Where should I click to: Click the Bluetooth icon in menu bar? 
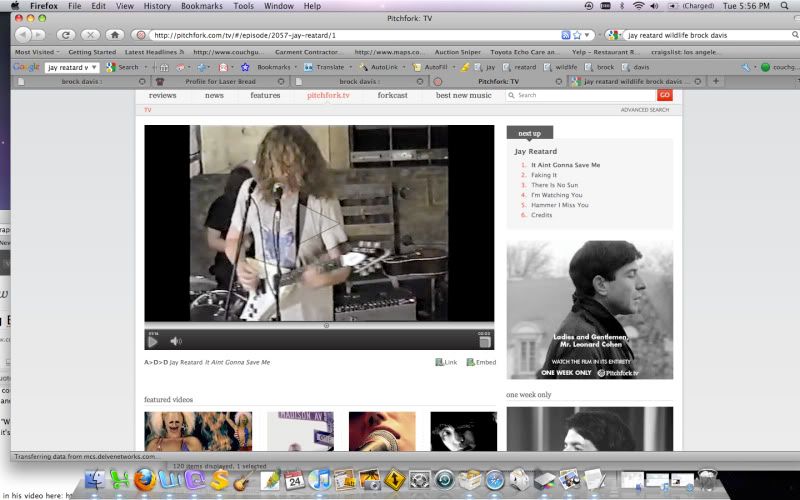tap(622, 6)
